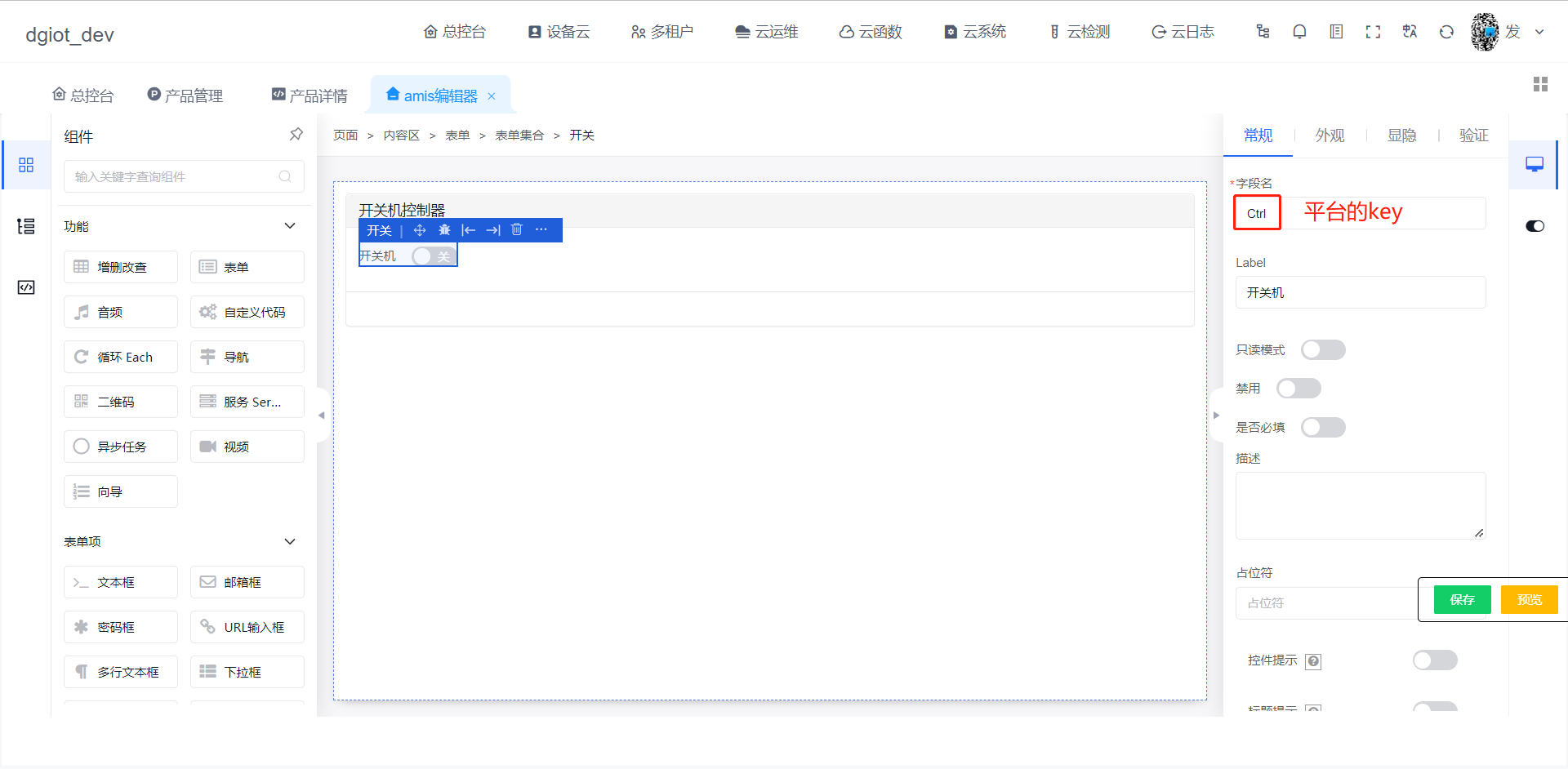
Task: Toggle the 只读模式 switch
Action: point(1323,350)
